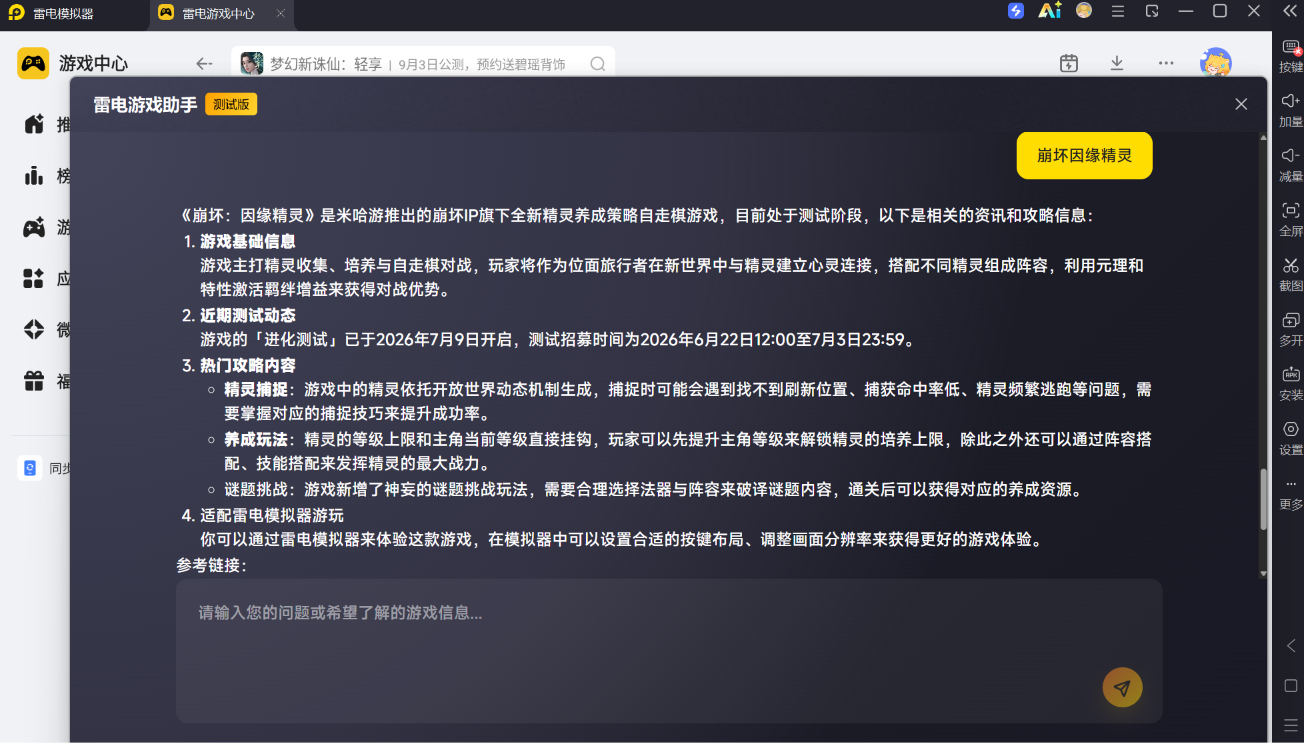1304x743 pixels.
Task: Open the calendar reservation icon
Action: 1069,63
